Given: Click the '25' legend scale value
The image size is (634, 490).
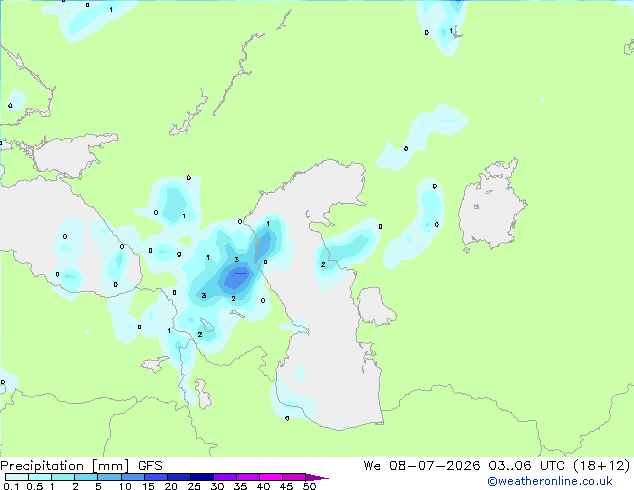Looking at the screenshot, I should [x=194, y=486].
